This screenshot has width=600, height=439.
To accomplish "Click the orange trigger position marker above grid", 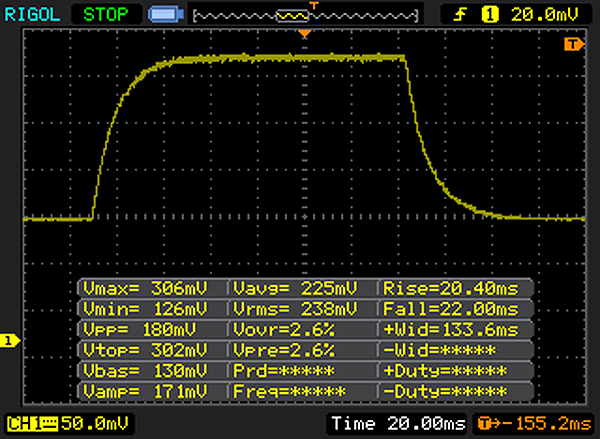I will coord(306,35).
